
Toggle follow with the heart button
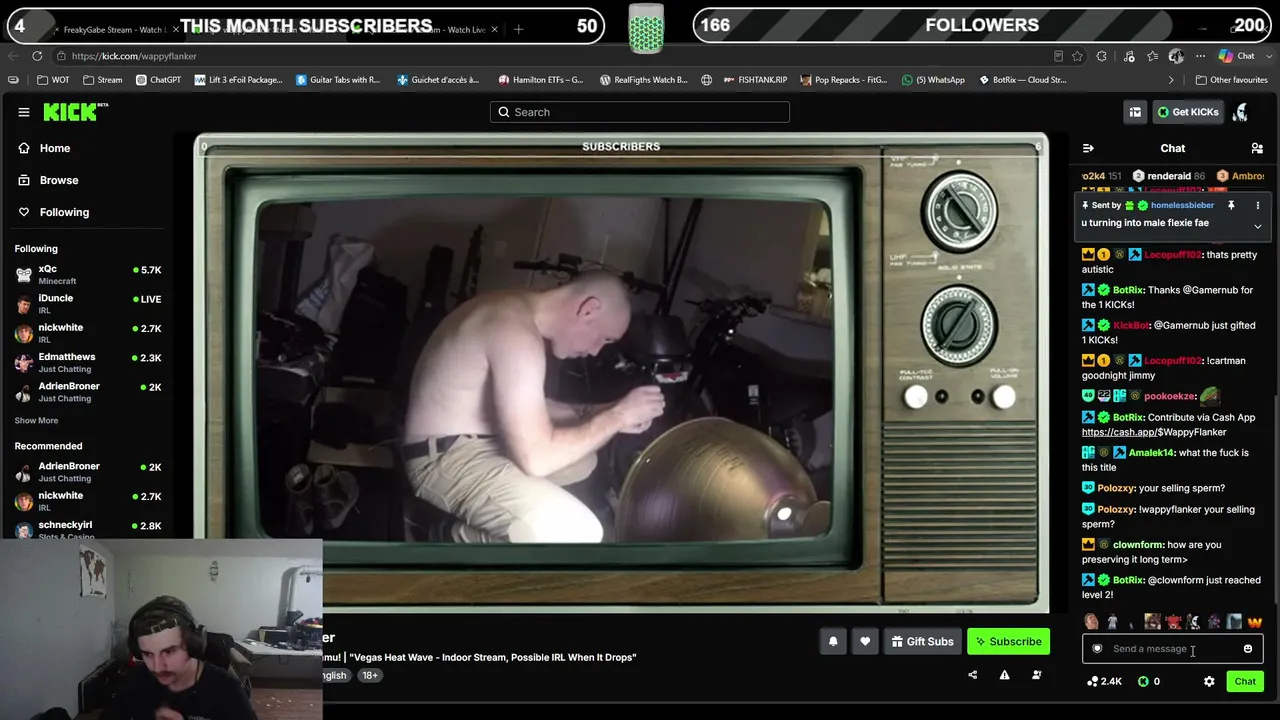tap(865, 641)
